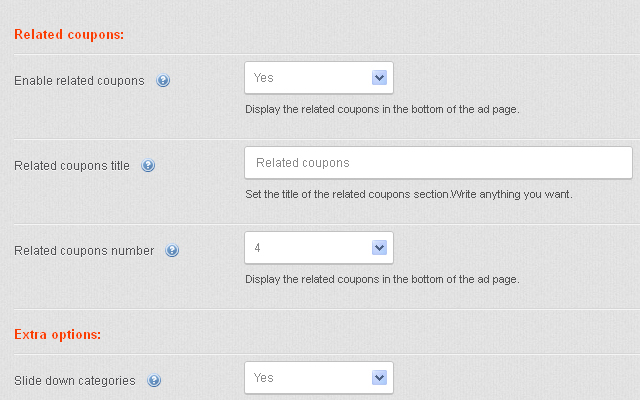Focus the Related coupons title text field
Viewport: 640px width, 400px height.
tap(438, 162)
